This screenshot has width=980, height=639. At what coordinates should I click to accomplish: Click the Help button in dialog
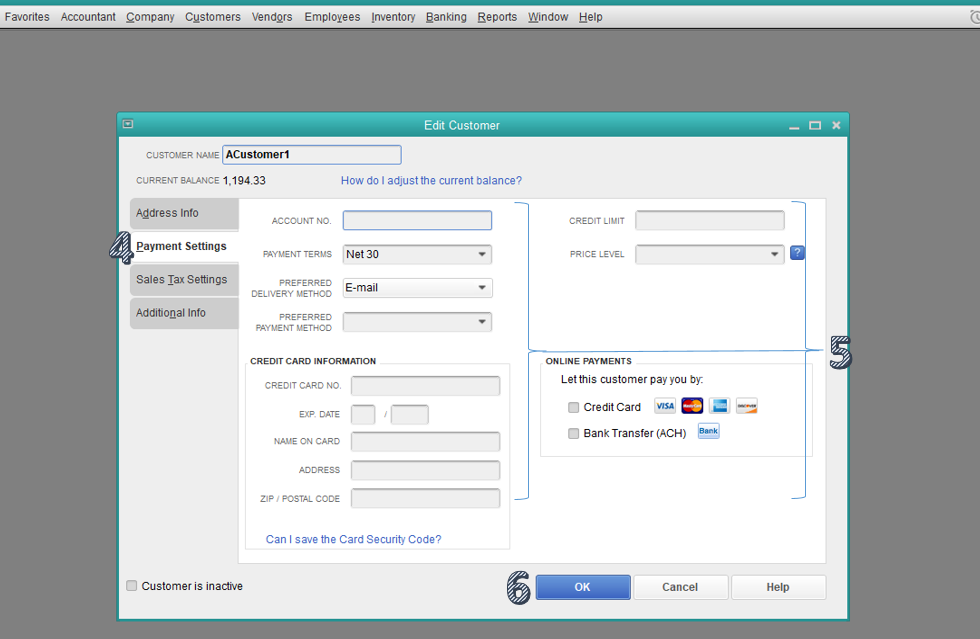coord(778,587)
